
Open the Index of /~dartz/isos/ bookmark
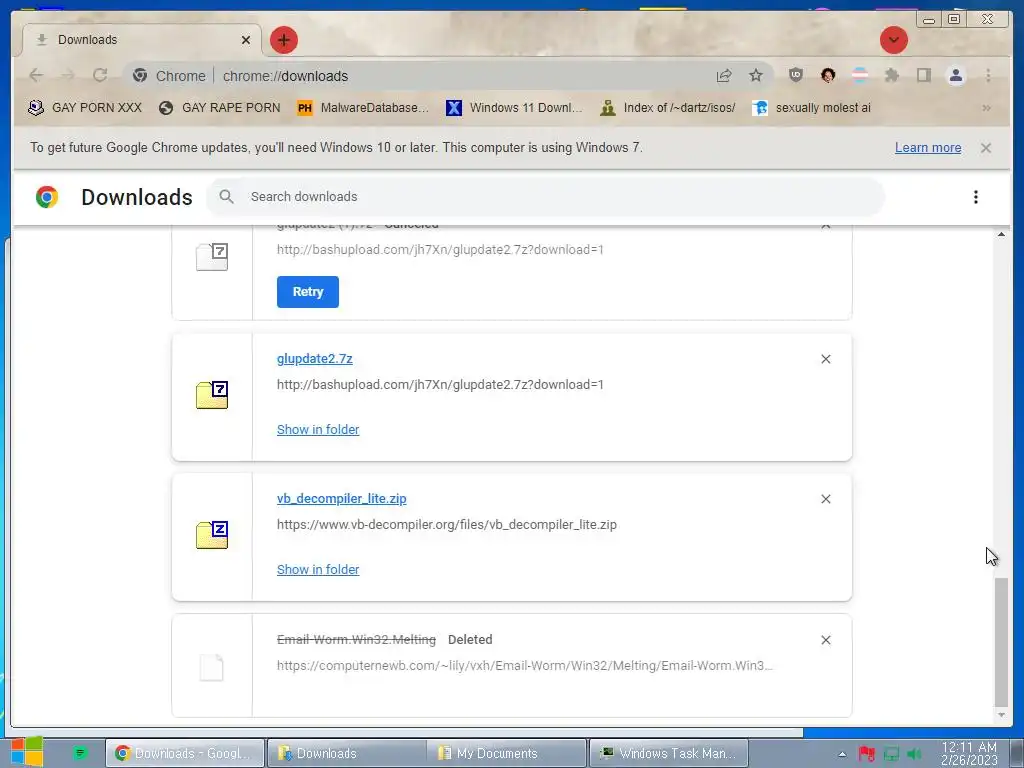[667, 108]
